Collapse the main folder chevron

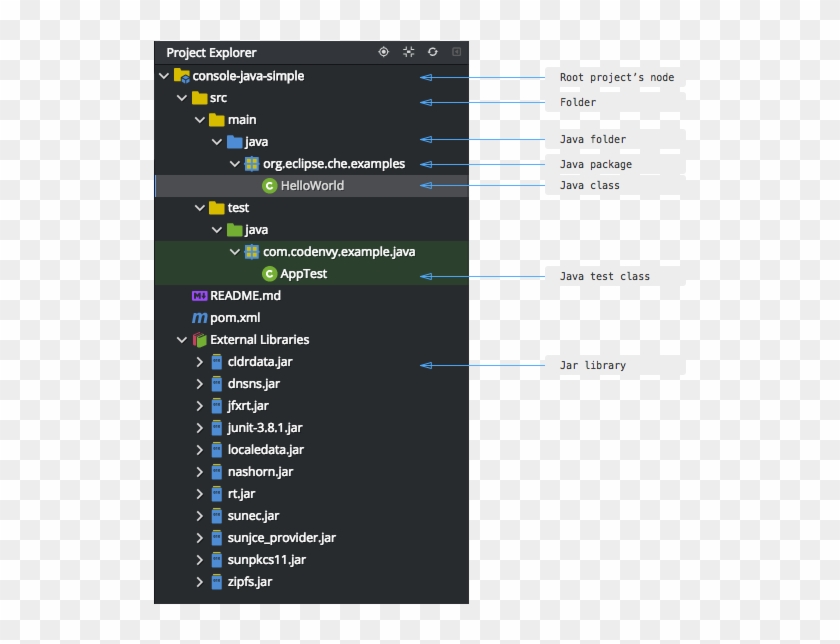199,120
